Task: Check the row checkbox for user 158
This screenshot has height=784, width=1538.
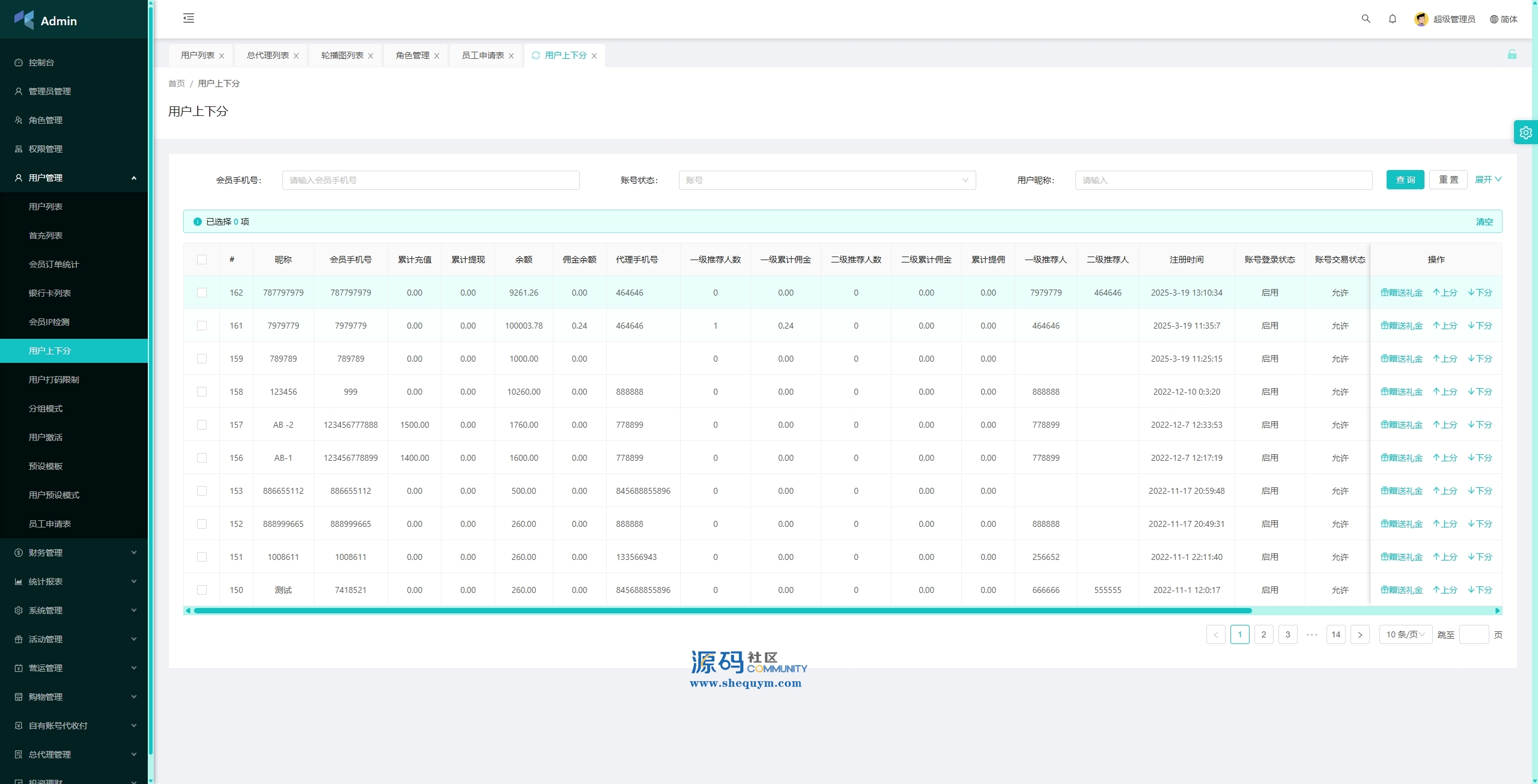Action: click(x=202, y=392)
